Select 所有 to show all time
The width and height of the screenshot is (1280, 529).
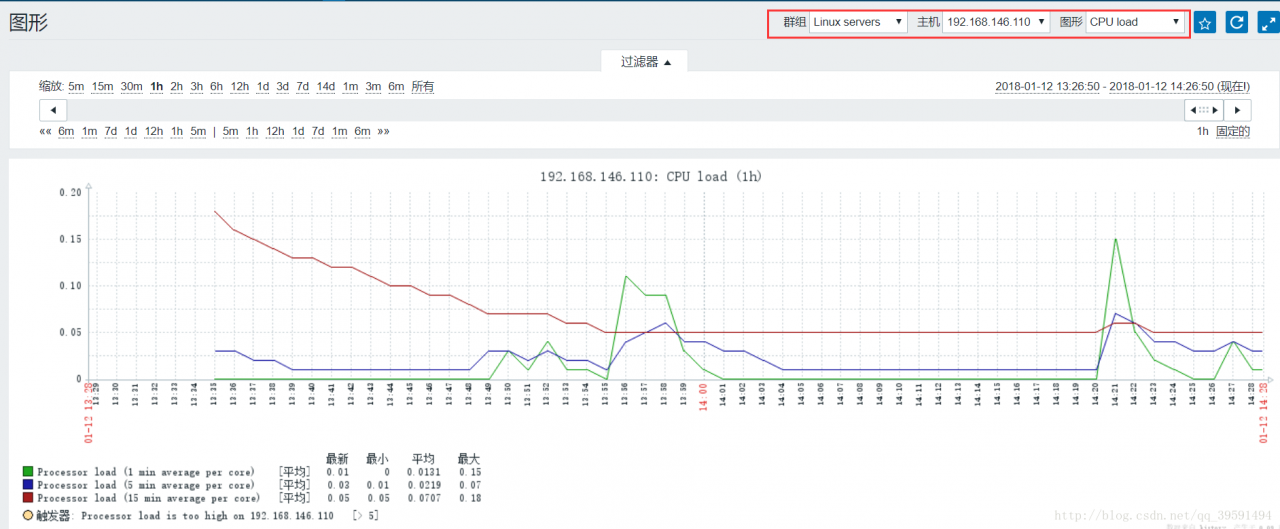coord(423,87)
